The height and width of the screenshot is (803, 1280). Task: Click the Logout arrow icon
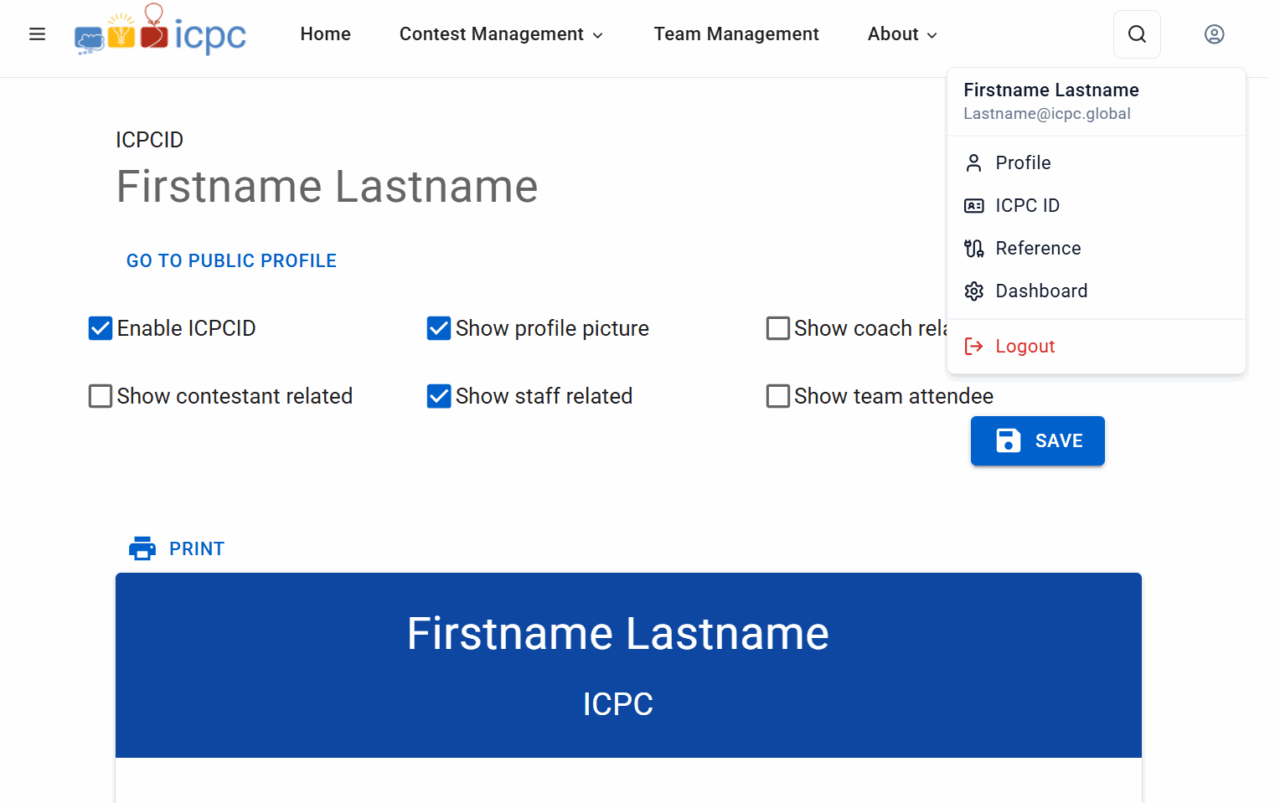coord(974,346)
